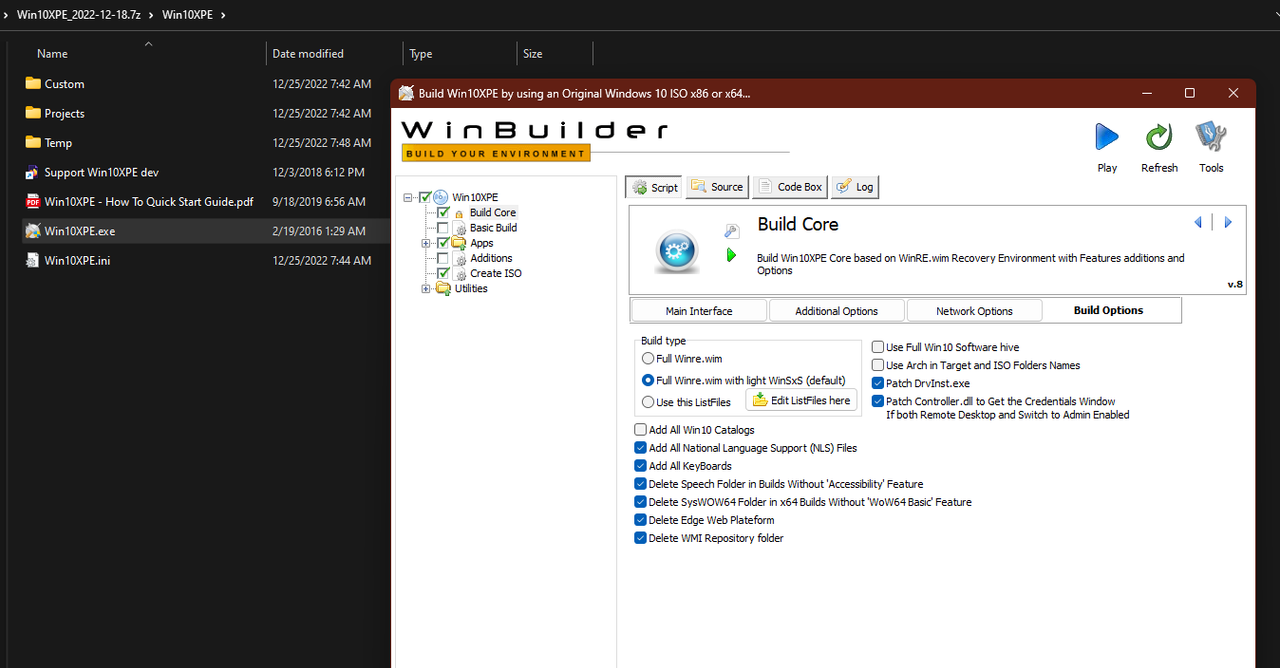Screen dimensions: 1280x668
Task: Select the Build Core item in tree
Action: (493, 213)
